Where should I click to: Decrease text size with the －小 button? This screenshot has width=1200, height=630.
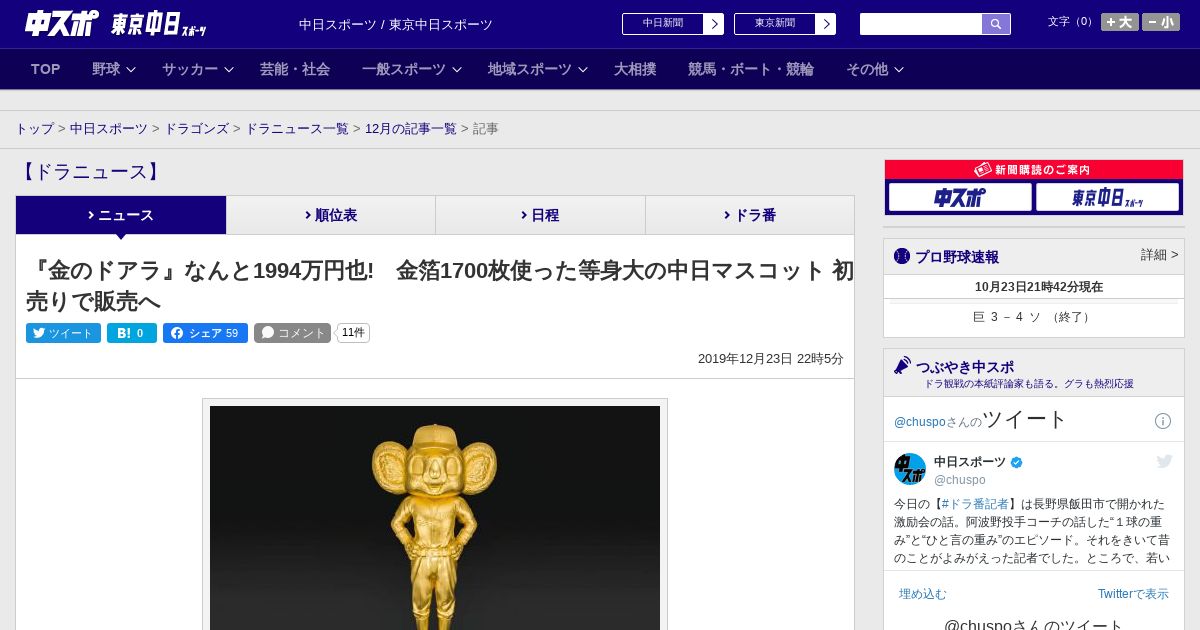click(1161, 22)
